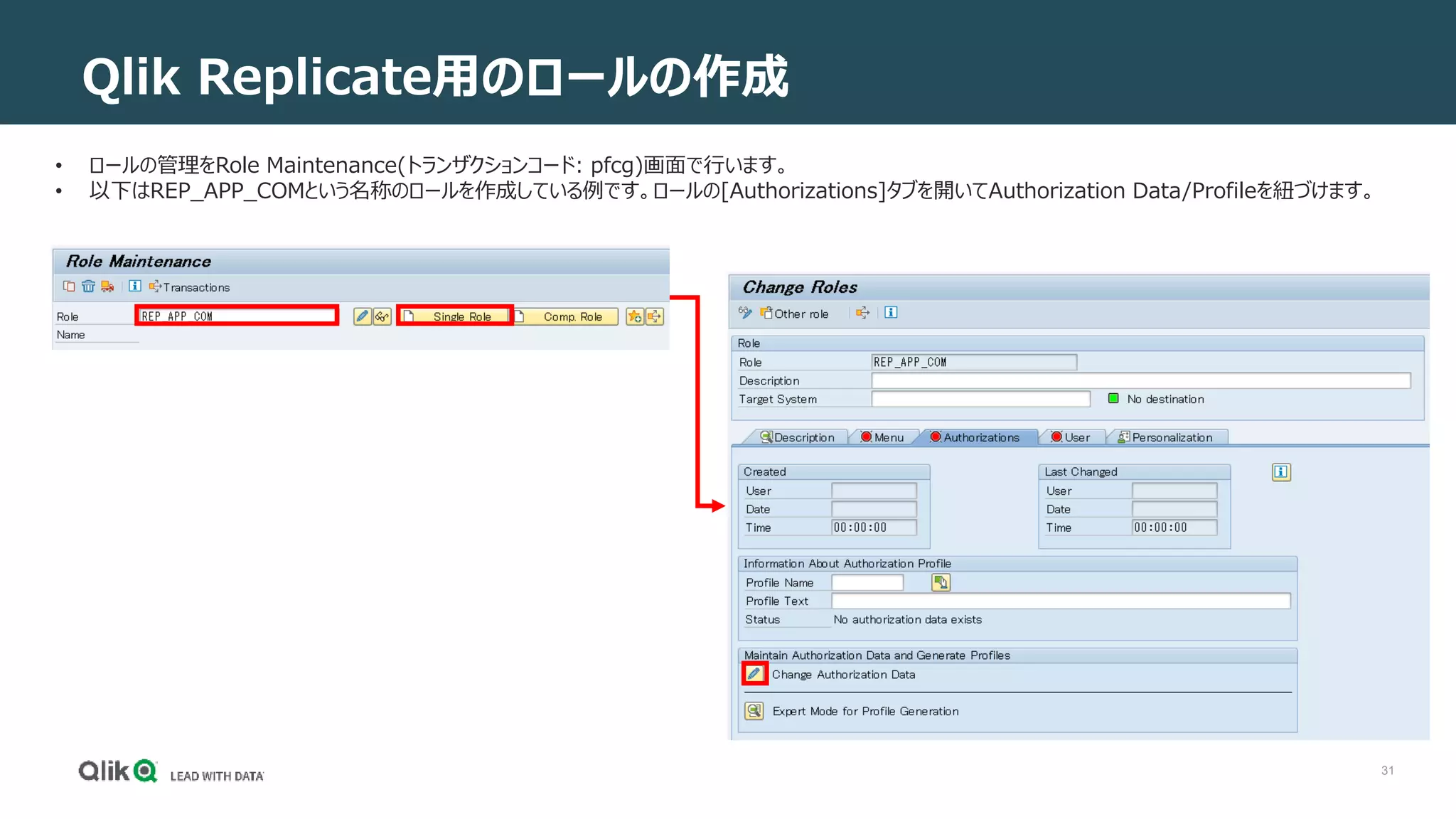Viewport: 1456px width, 819px height.
Task: Click 'No authorization data exists' status text
Action: click(x=907, y=619)
